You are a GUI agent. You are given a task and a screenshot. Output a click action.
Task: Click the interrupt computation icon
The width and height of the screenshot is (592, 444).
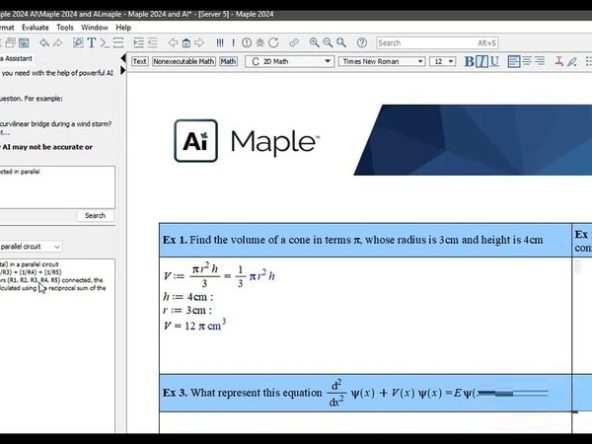(x=247, y=43)
